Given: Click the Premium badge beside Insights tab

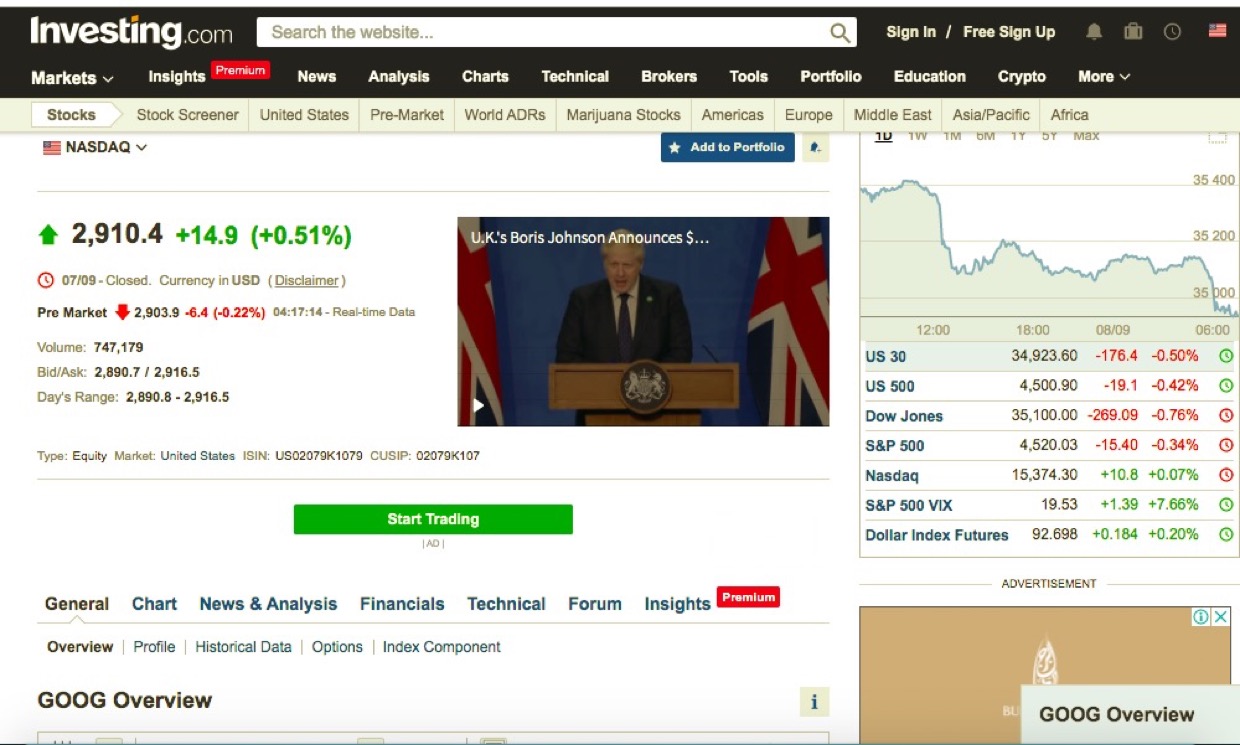Looking at the screenshot, I should (x=748, y=597).
